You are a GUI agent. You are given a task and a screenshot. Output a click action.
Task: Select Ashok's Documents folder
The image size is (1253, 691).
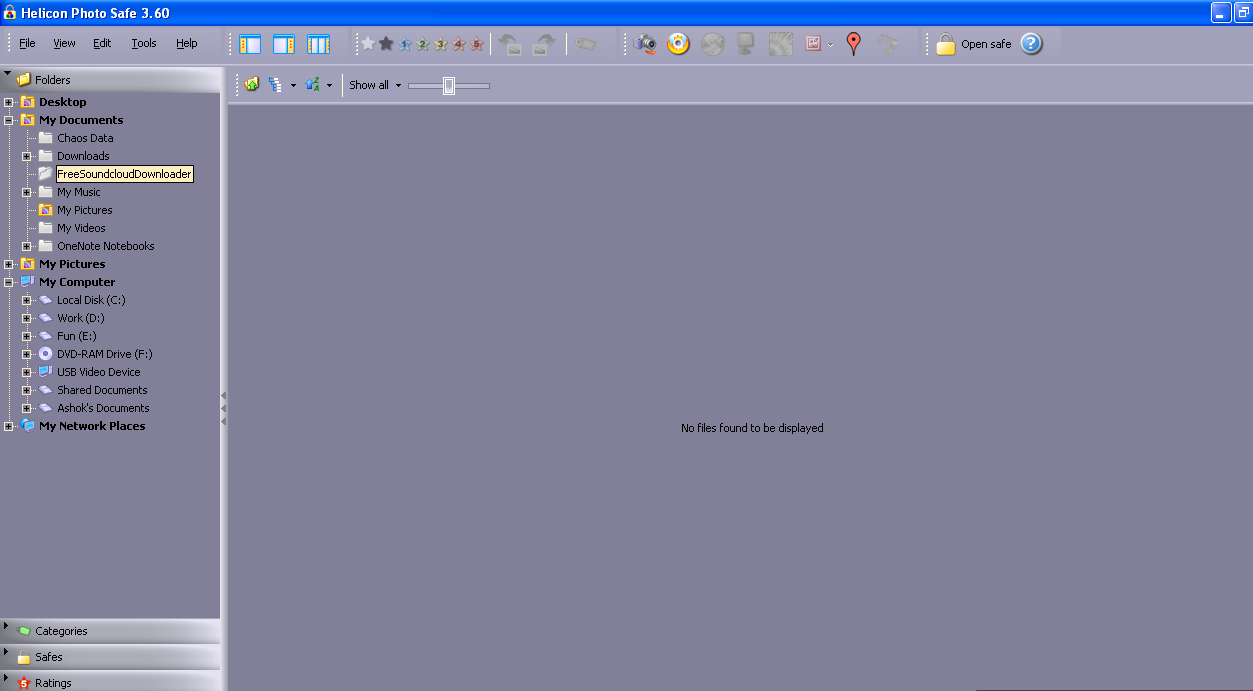pyautogui.click(x=103, y=408)
